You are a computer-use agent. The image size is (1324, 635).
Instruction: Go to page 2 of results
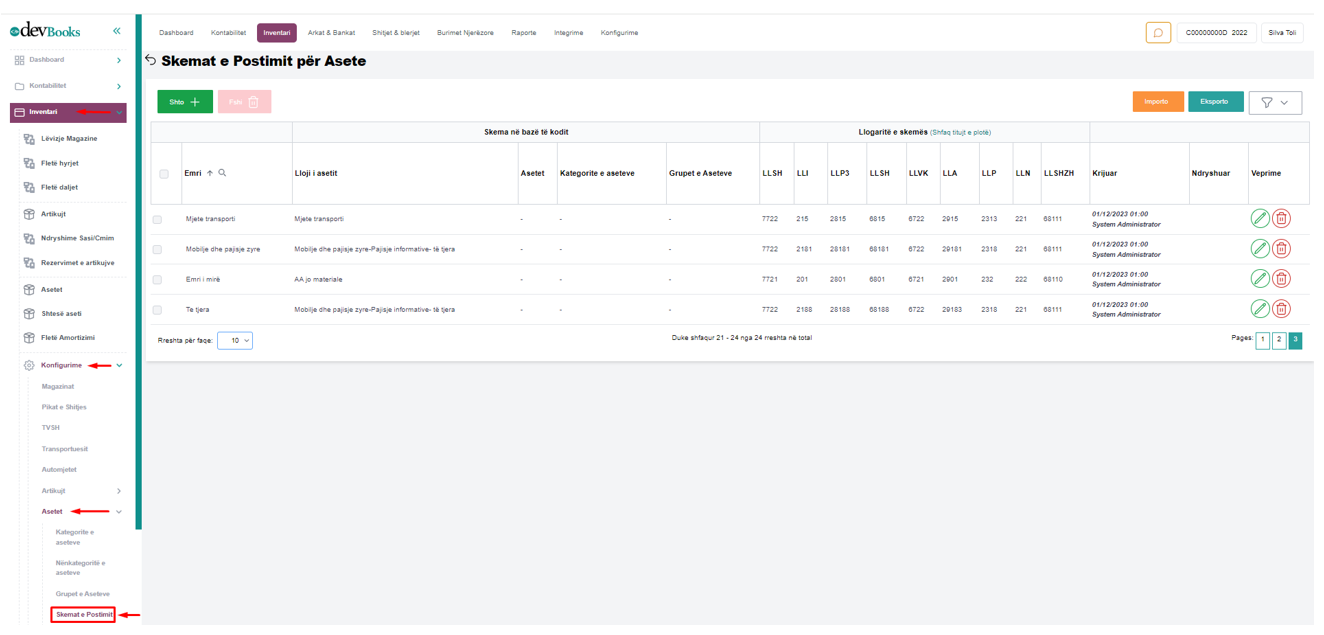1279,340
